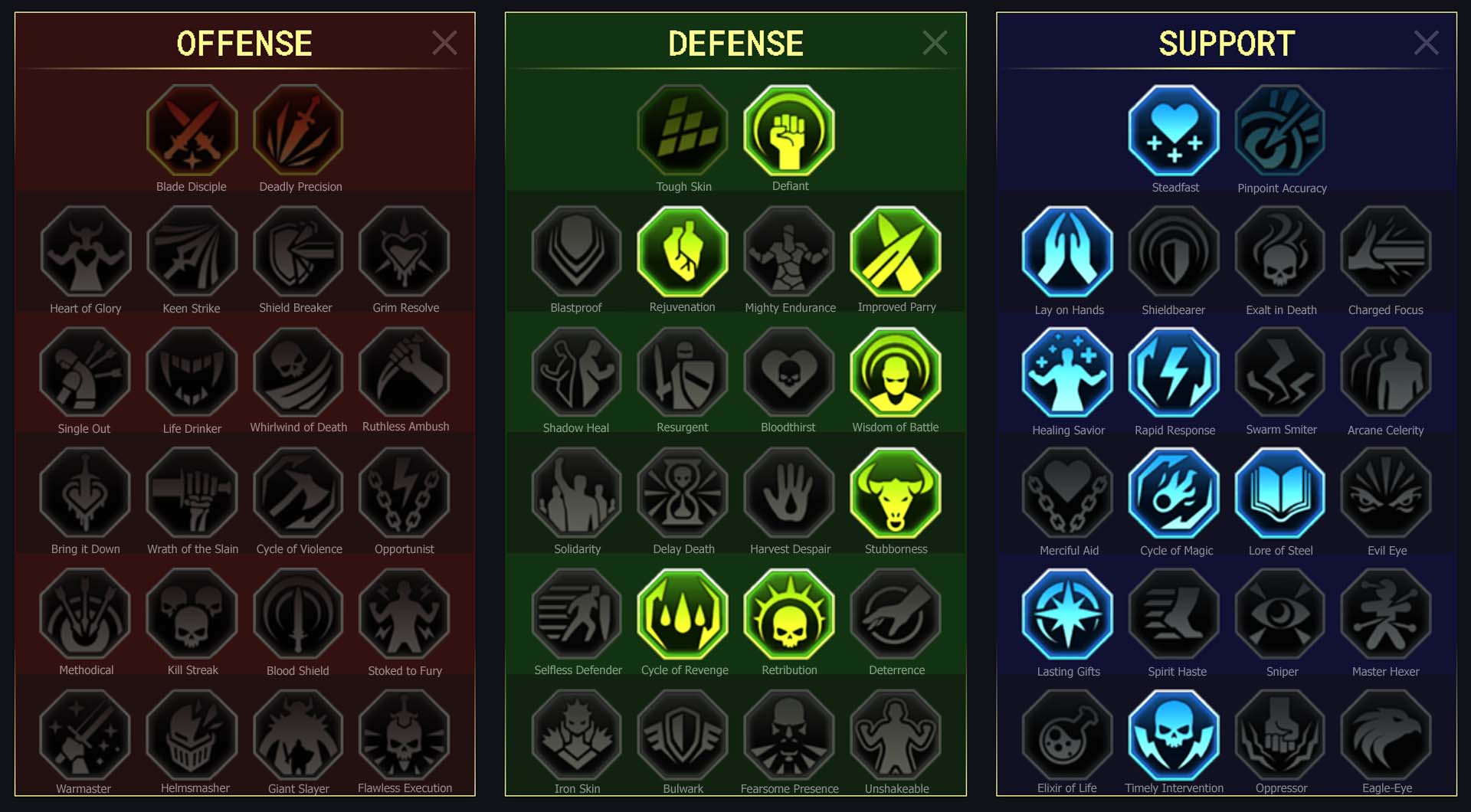1471x812 pixels.
Task: Select the Life Drinker mastery
Action: click(x=192, y=372)
